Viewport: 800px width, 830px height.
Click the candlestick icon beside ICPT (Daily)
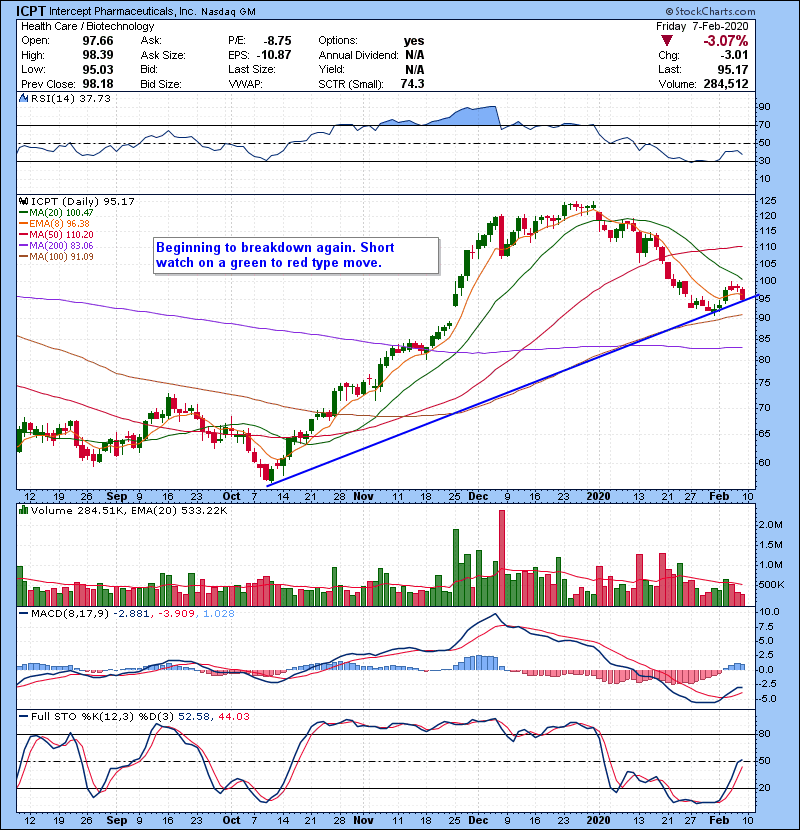point(23,201)
